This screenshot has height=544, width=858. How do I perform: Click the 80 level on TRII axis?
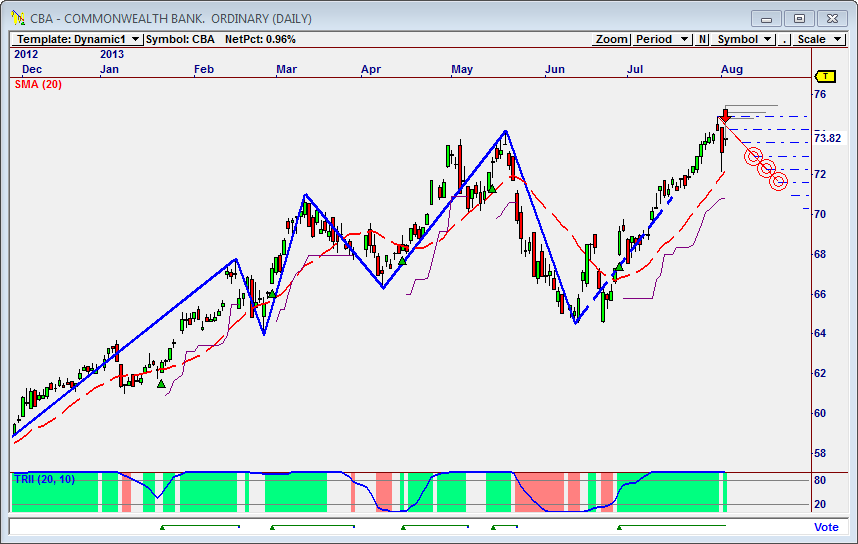click(820, 480)
